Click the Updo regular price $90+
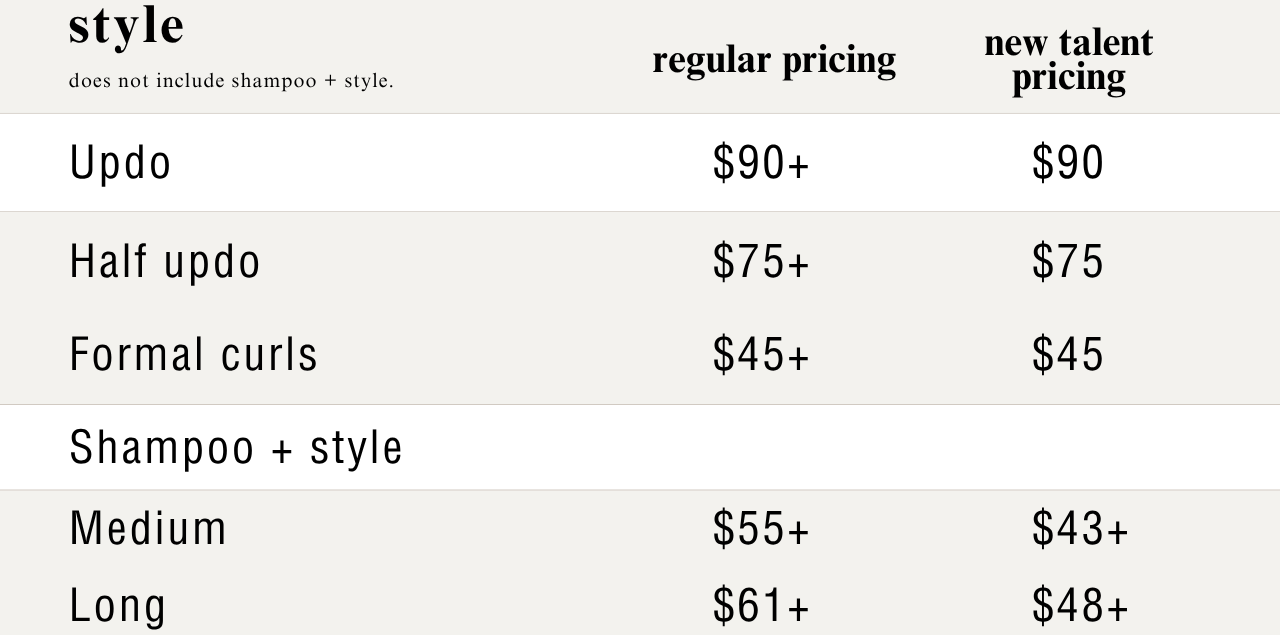This screenshot has width=1280, height=635. [x=760, y=163]
